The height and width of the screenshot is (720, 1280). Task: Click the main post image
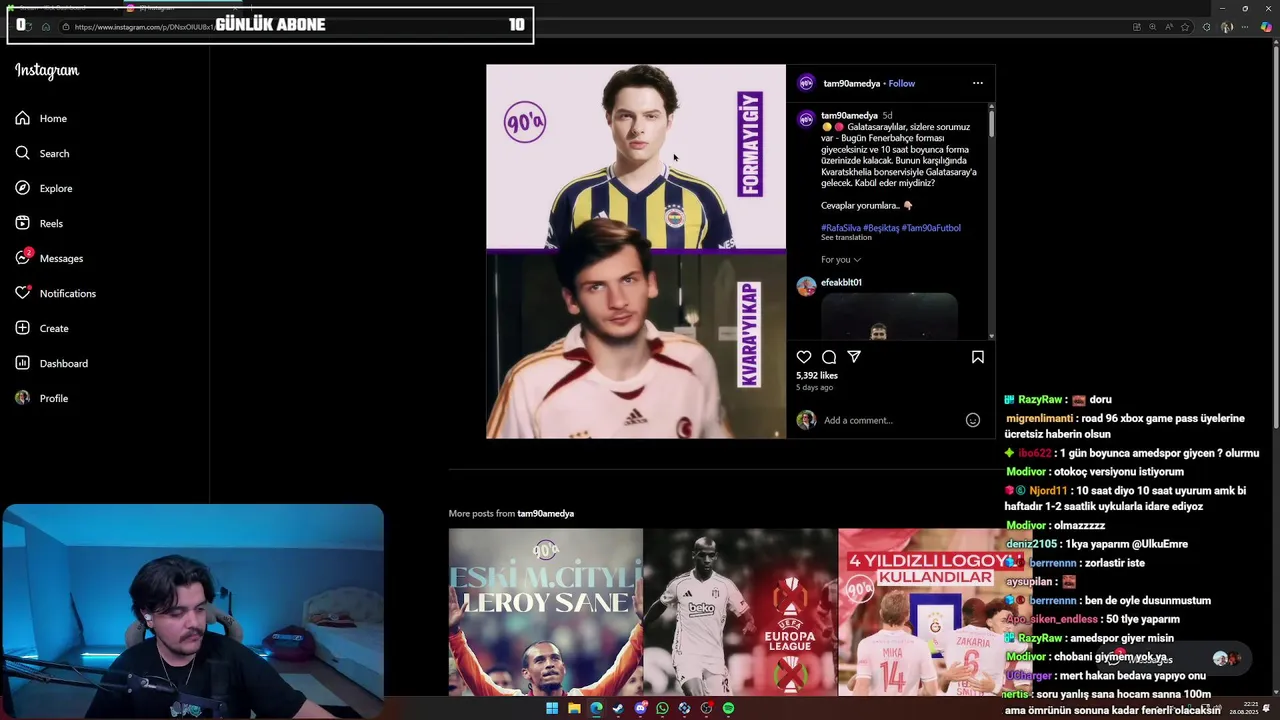(636, 251)
